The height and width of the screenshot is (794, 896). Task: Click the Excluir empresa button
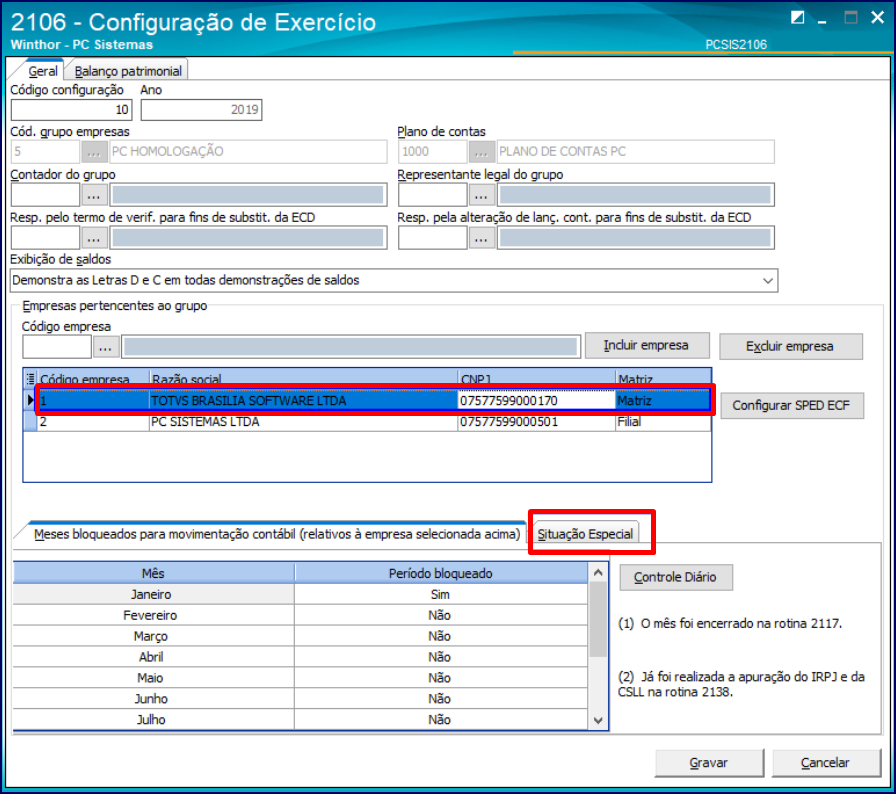(790, 346)
